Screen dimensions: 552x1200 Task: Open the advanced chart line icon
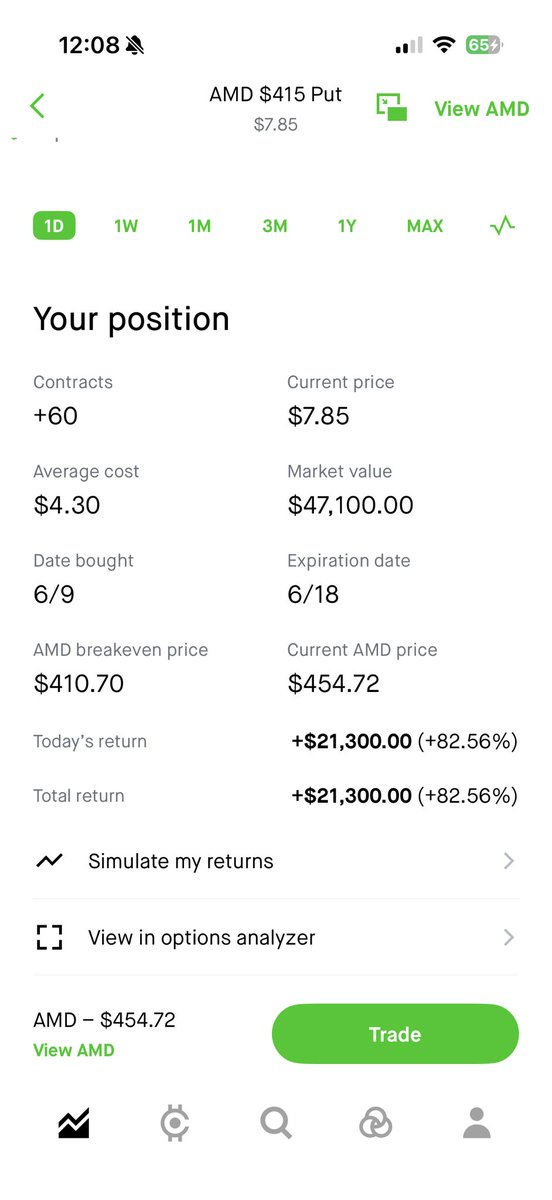(x=502, y=226)
